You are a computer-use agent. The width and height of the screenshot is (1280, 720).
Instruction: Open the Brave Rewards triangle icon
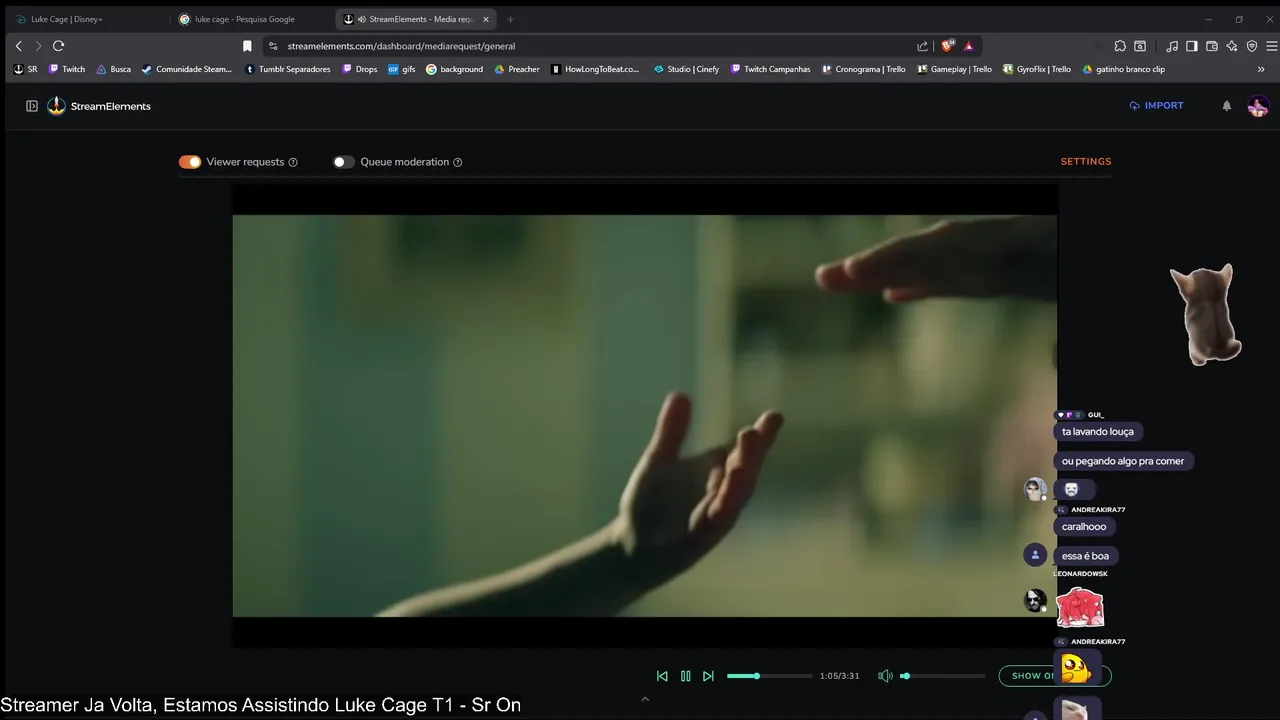coord(968,46)
